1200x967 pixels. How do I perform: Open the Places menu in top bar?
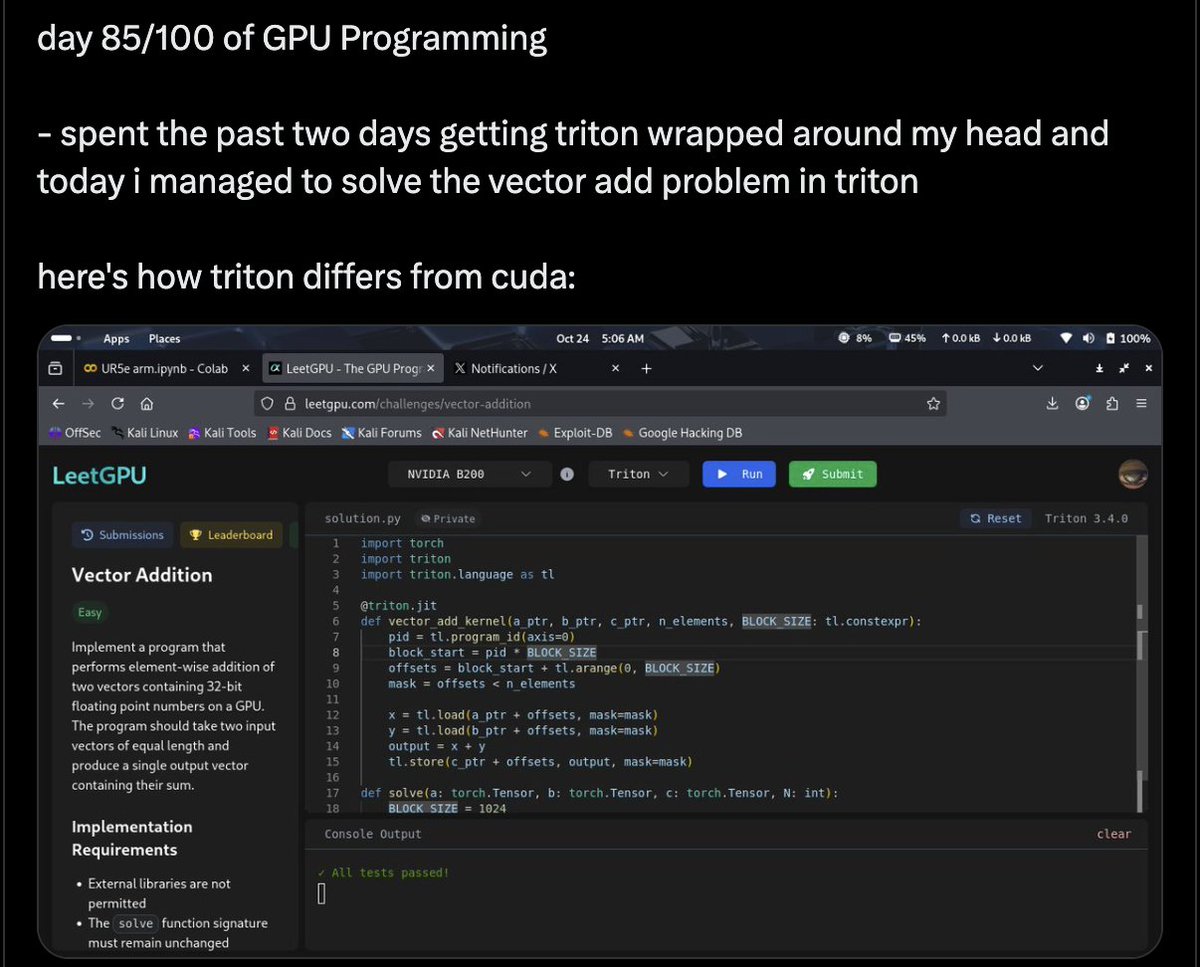point(164,339)
